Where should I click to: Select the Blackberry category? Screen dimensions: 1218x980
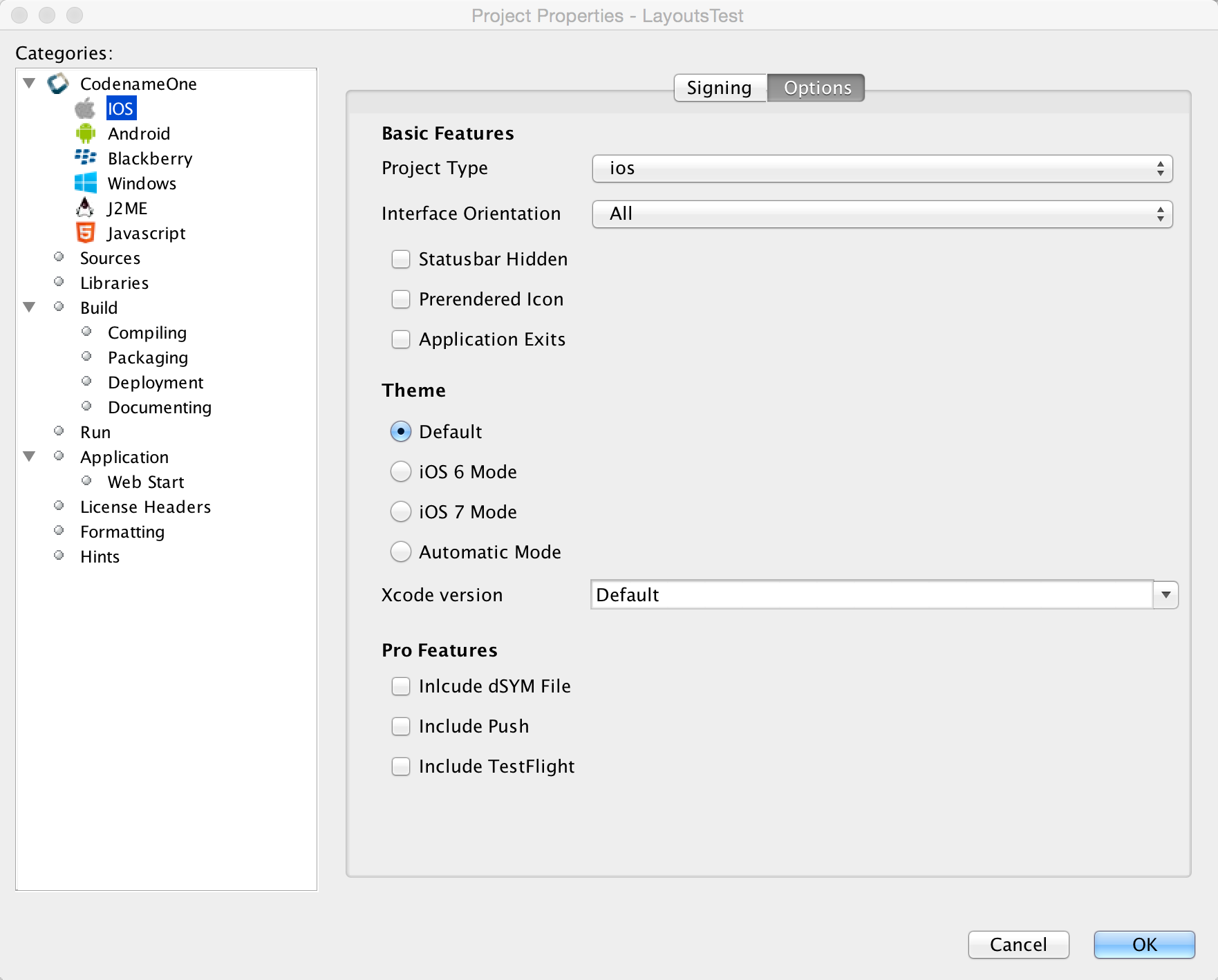coord(150,158)
